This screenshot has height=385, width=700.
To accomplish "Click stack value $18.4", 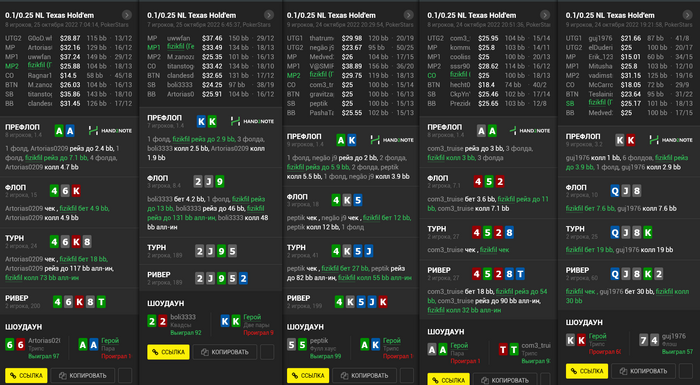I will tap(486, 84).
